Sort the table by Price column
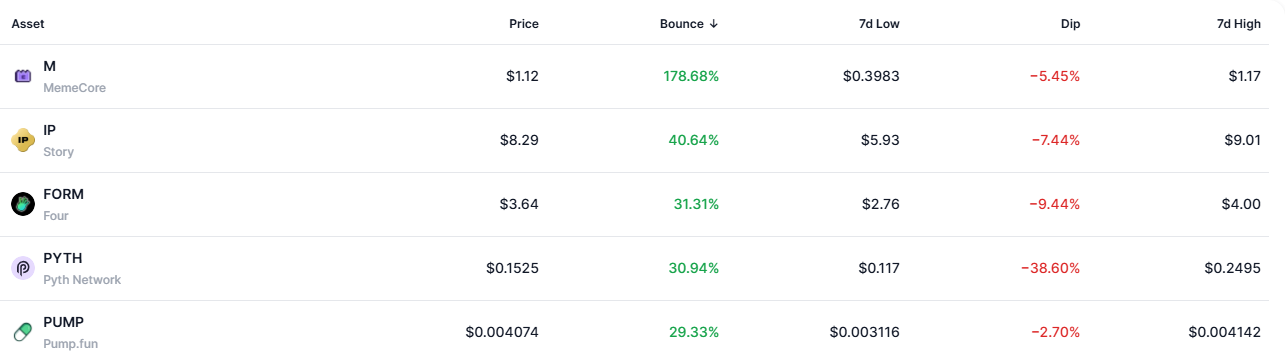Image resolution: width=1285 pixels, height=362 pixels. [523, 24]
